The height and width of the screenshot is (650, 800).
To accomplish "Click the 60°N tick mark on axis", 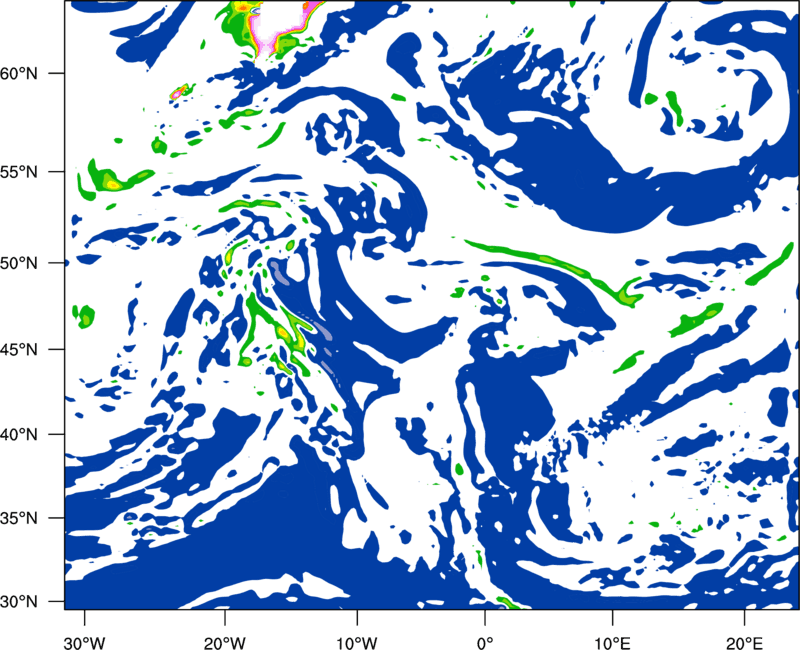I will tap(57, 73).
